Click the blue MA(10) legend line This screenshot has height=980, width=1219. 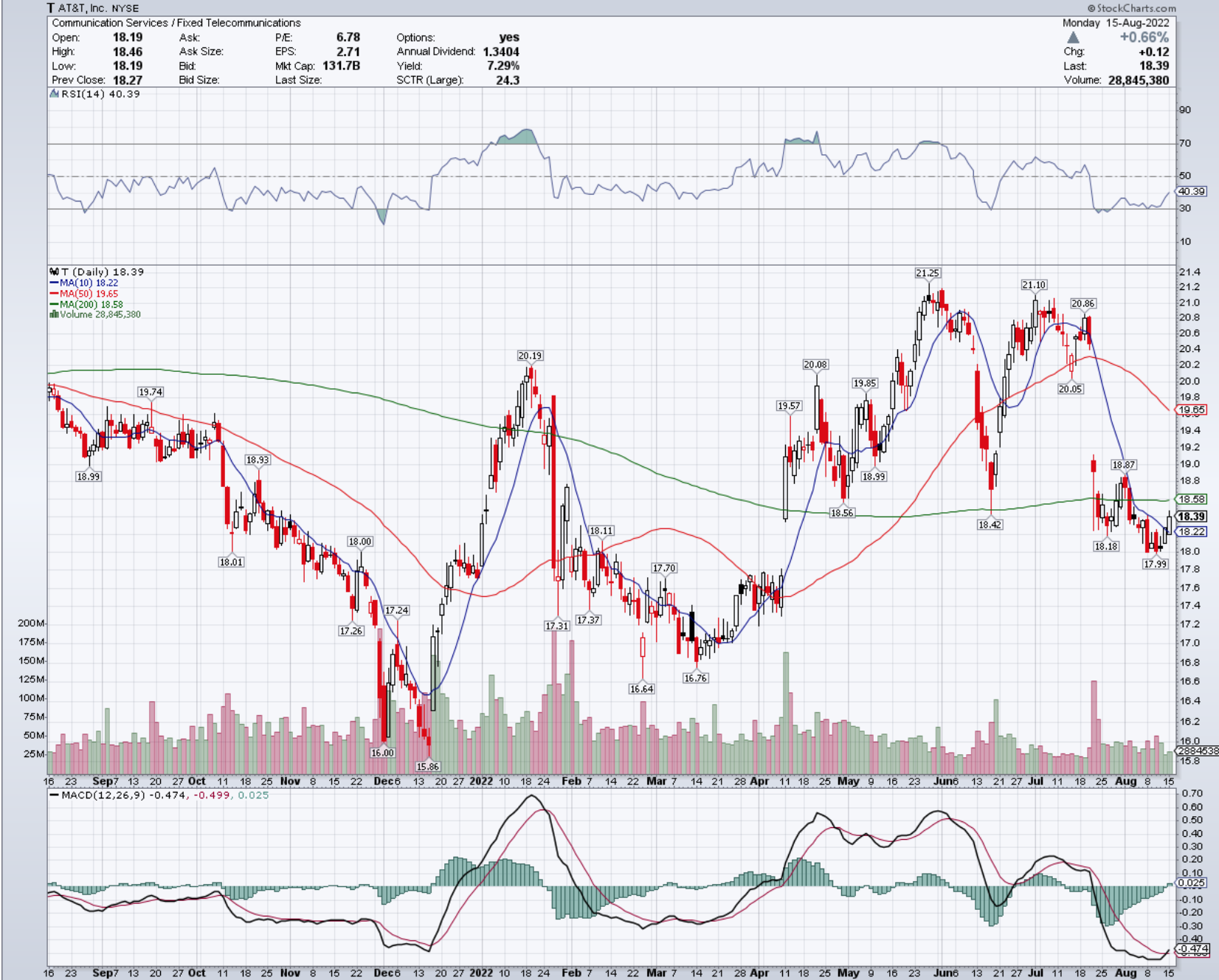[x=54, y=283]
